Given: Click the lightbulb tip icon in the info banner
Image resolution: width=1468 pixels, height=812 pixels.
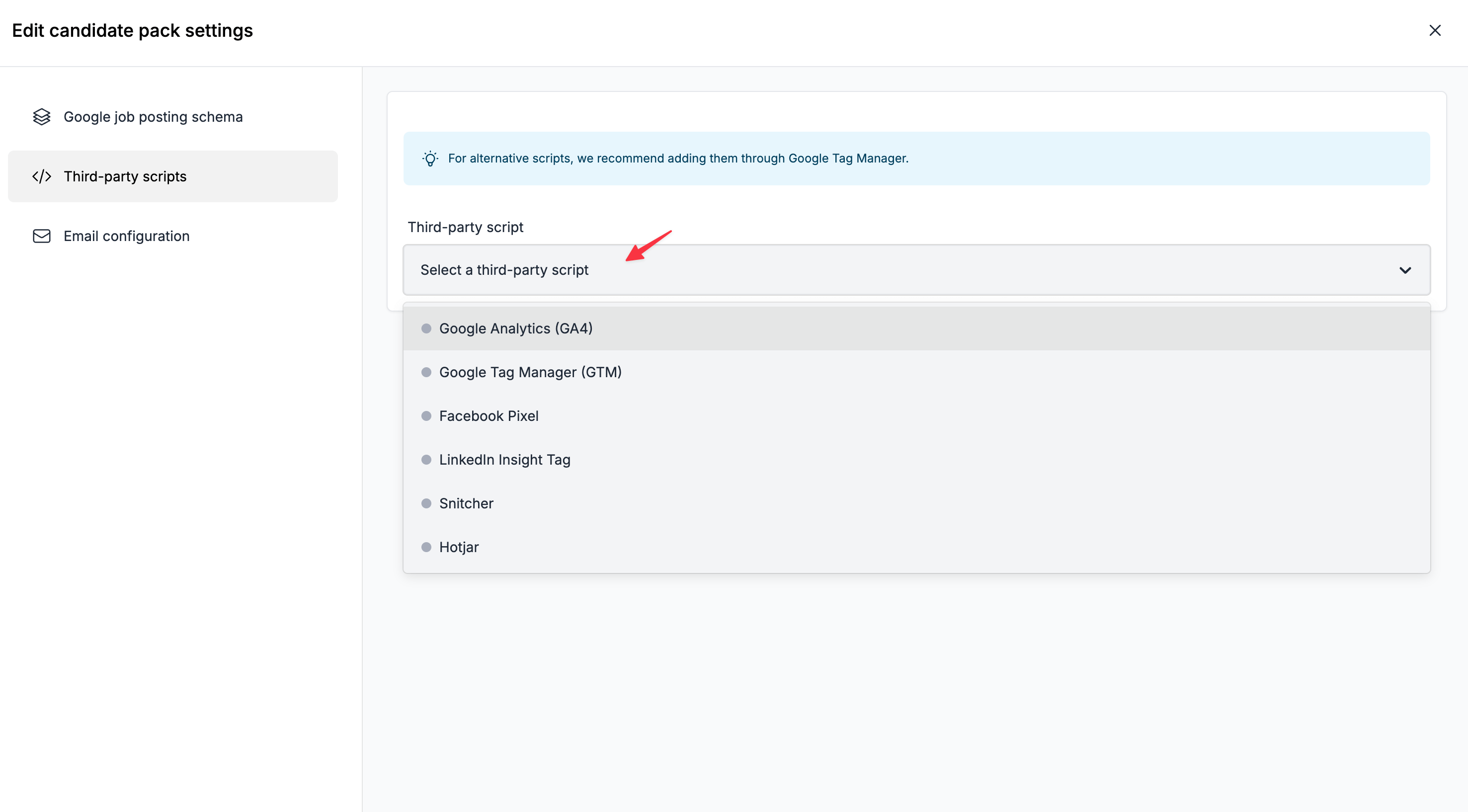Looking at the screenshot, I should pos(430,159).
